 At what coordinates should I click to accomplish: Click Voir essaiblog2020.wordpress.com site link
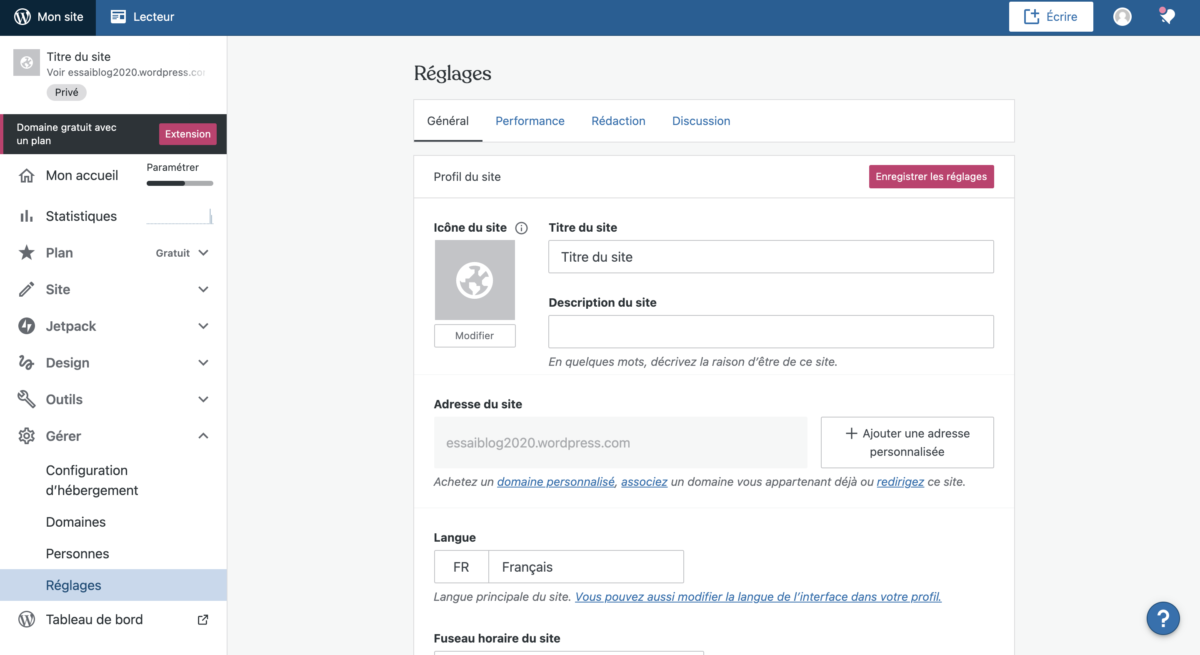click(126, 73)
